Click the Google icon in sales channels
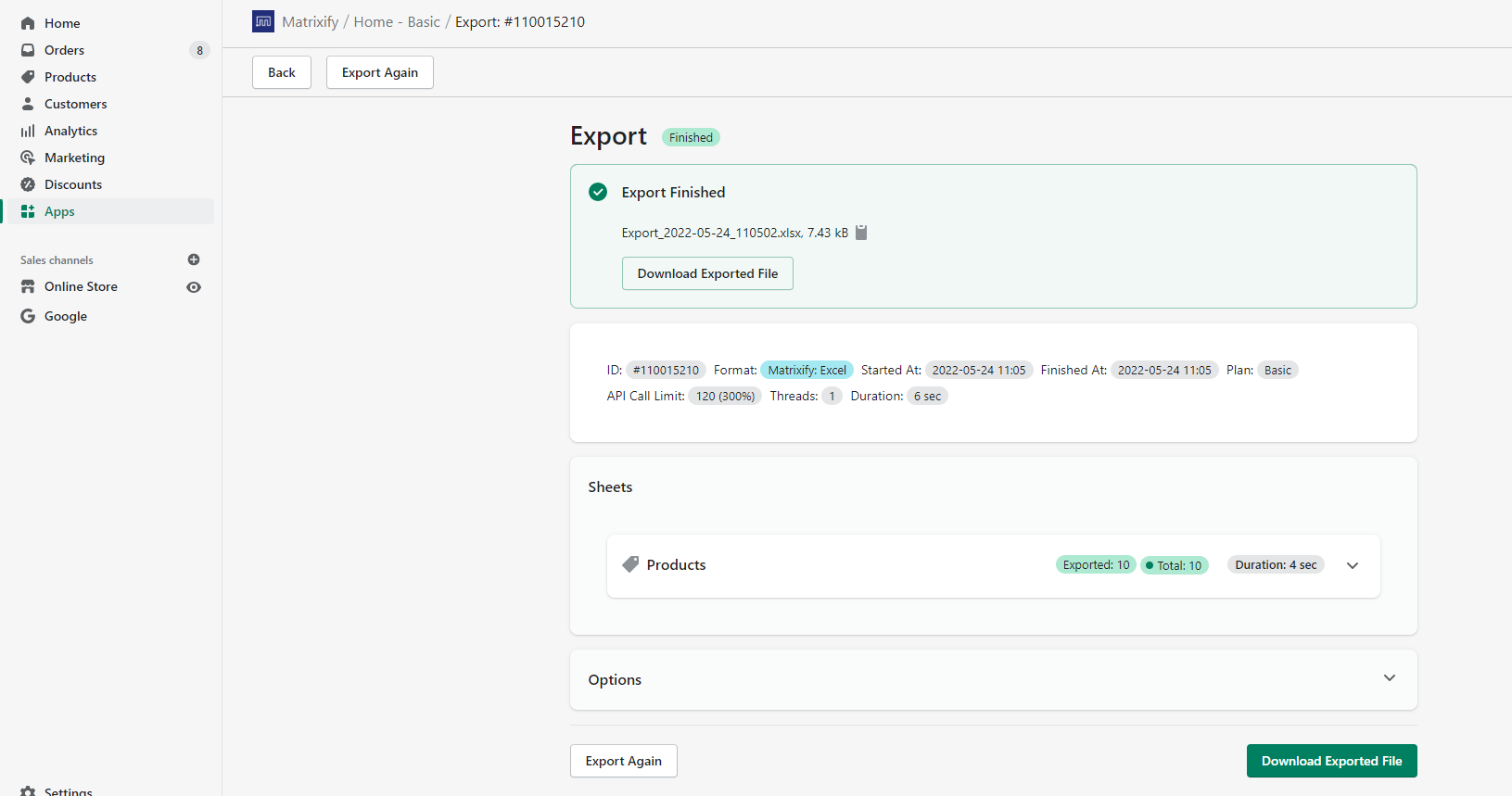This screenshot has width=1512, height=796. tap(28, 316)
